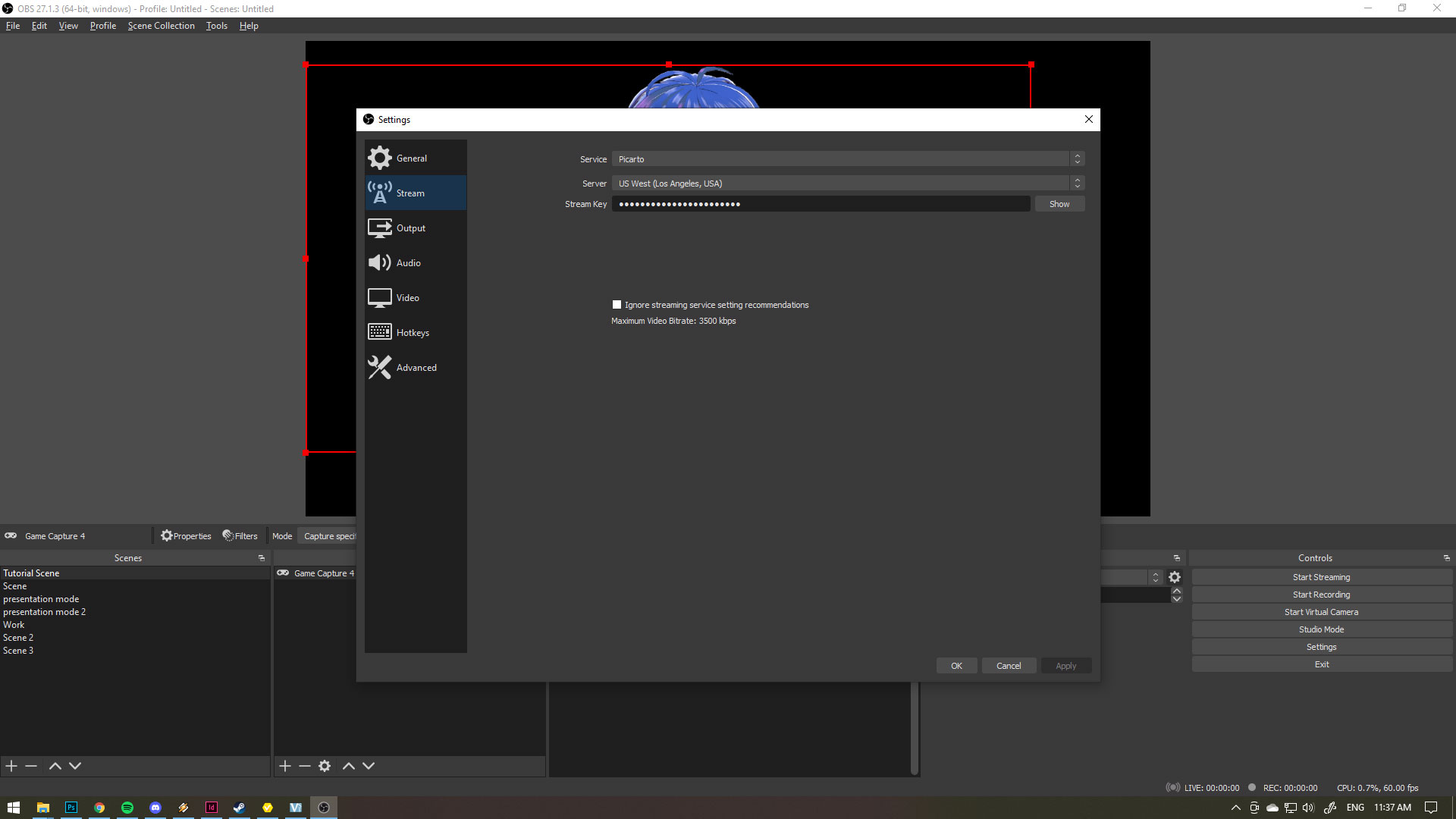Open source properties gear in the Sources toolbar
The image size is (1456, 819).
point(325,766)
